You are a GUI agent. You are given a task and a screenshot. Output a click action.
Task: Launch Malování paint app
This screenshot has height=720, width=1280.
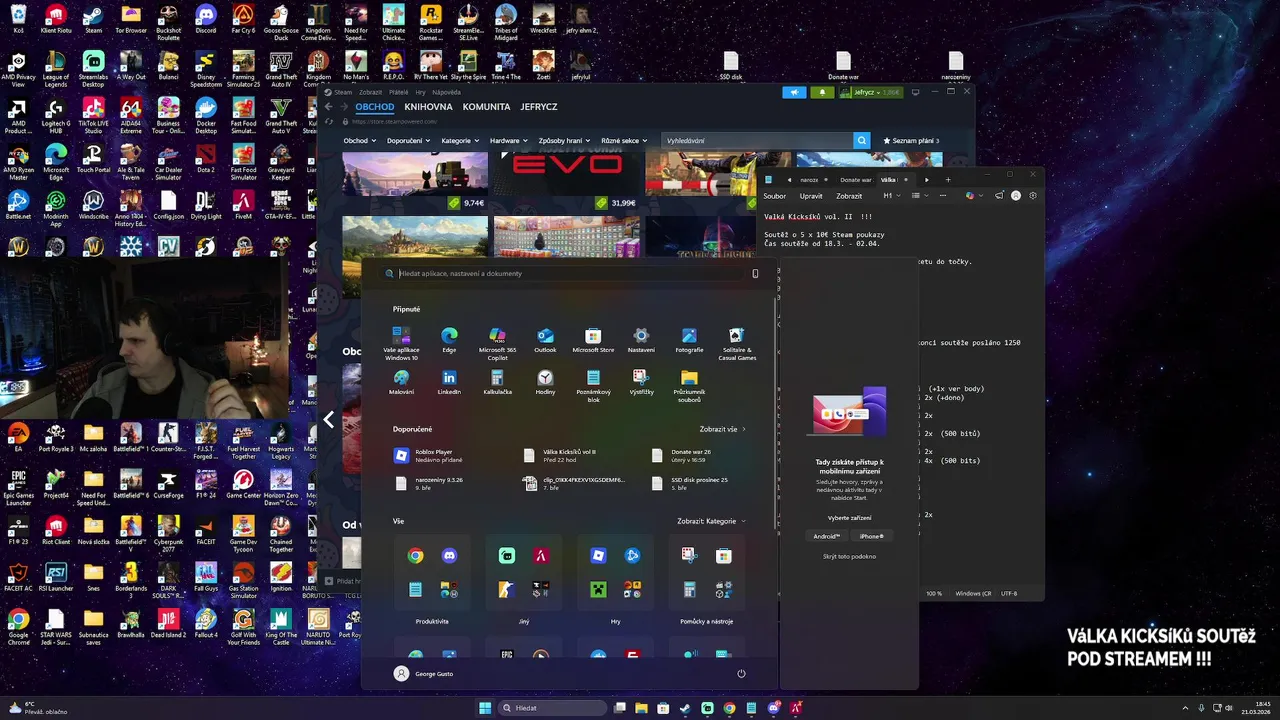pos(401,382)
